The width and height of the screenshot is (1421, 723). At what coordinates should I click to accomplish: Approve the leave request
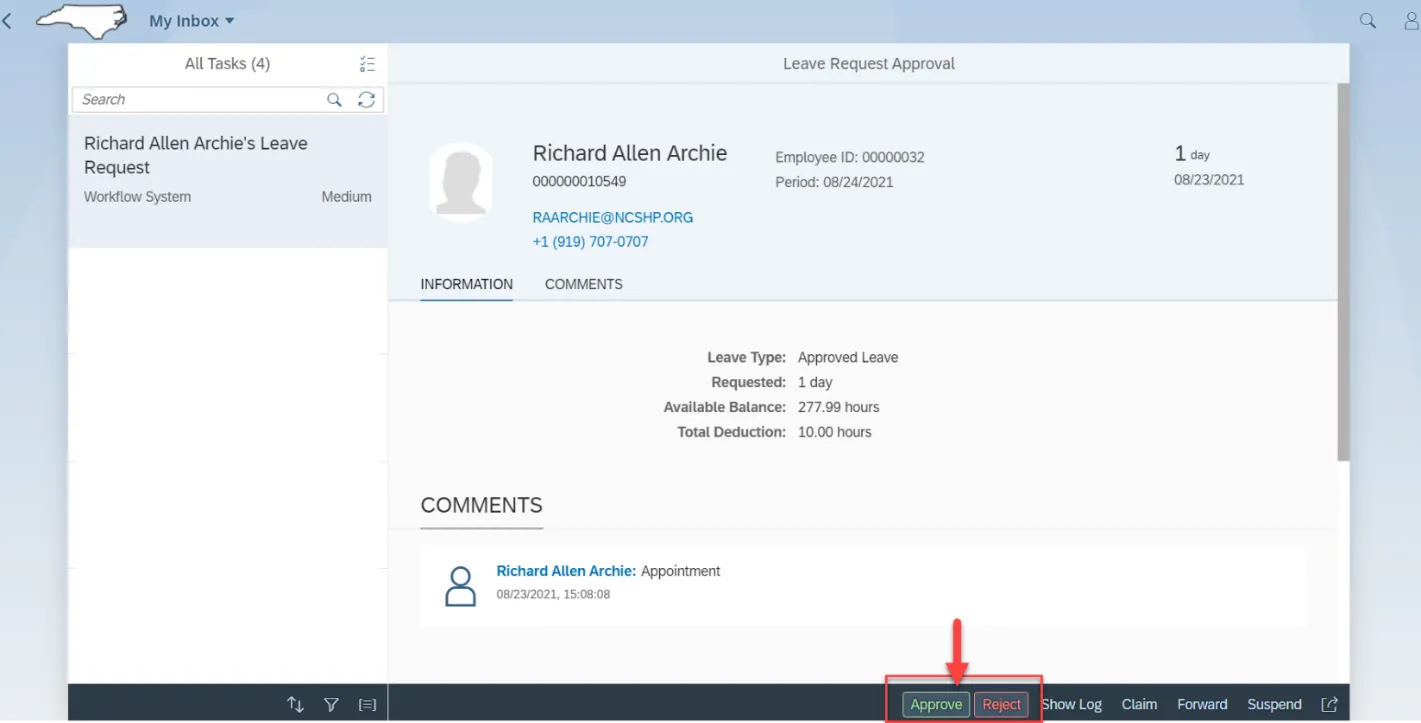[936, 704]
